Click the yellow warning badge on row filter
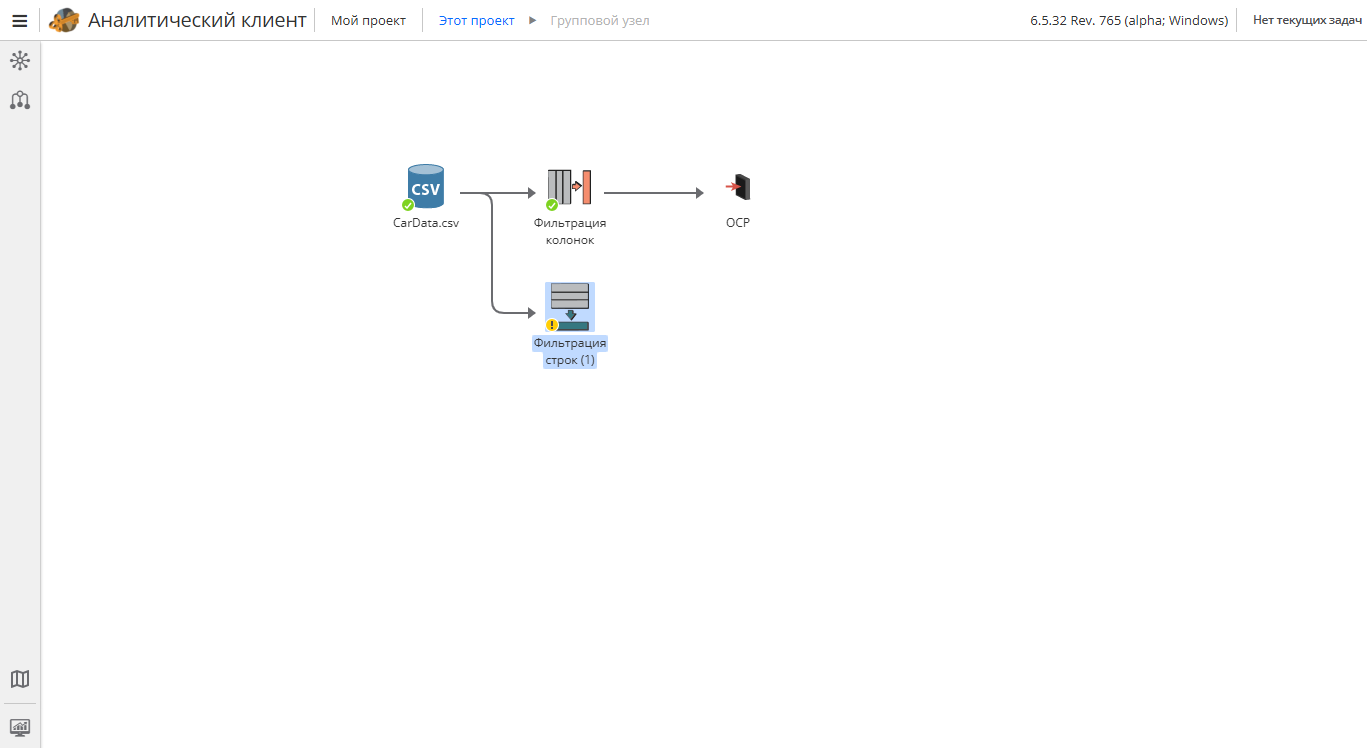This screenshot has width=1367, height=748. click(551, 325)
